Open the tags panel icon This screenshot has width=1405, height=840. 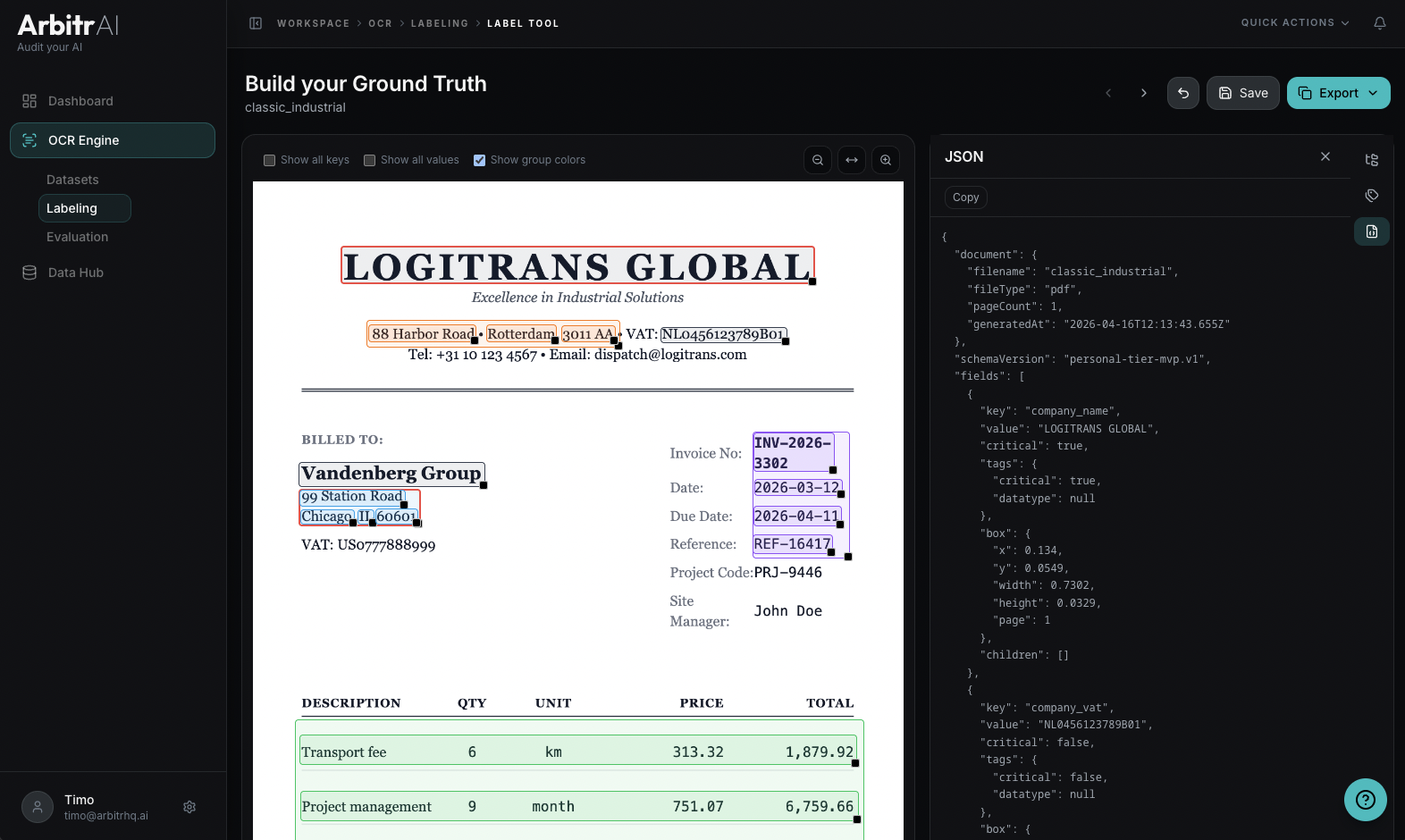pyautogui.click(x=1372, y=196)
